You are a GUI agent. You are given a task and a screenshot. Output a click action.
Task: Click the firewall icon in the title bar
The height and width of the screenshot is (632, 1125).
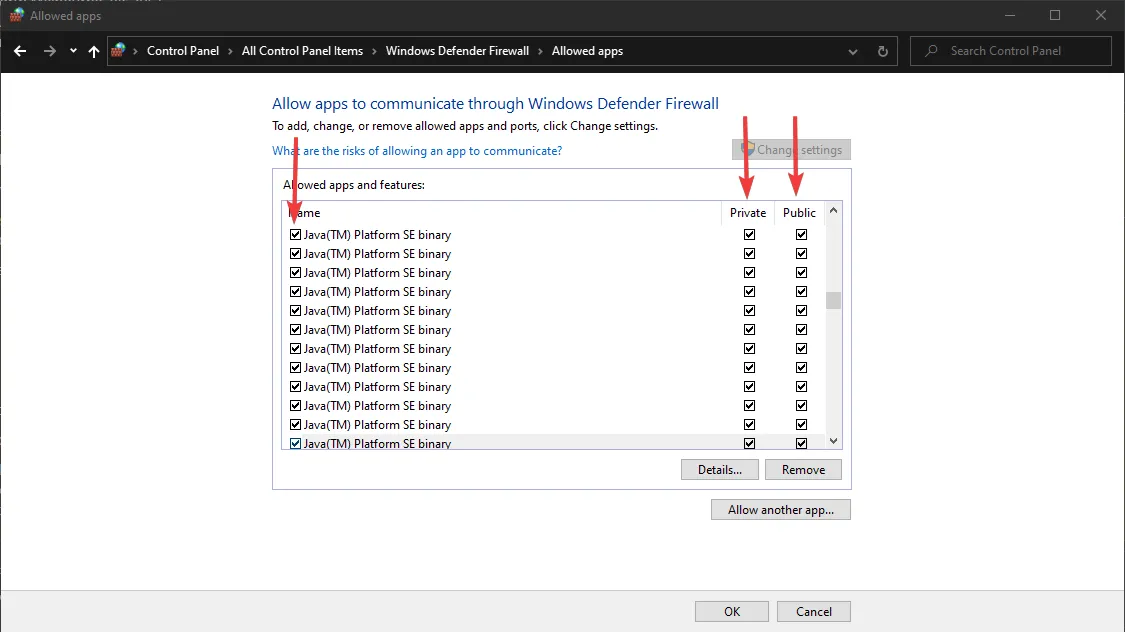[17, 15]
